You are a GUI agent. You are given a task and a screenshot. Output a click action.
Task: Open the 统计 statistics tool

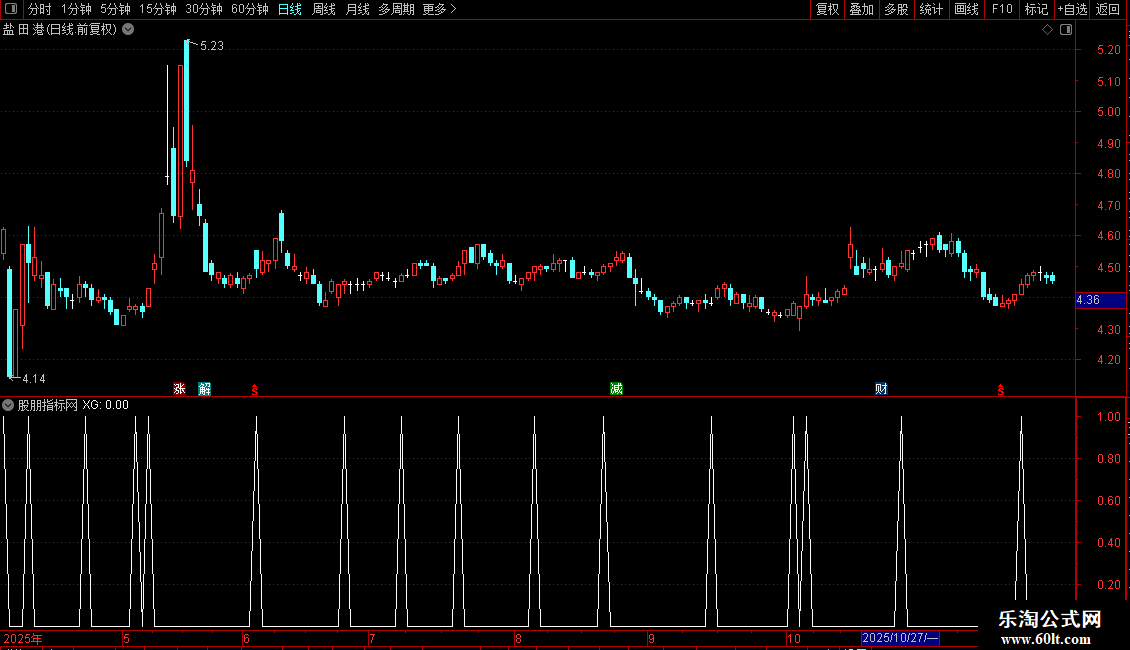(x=931, y=9)
